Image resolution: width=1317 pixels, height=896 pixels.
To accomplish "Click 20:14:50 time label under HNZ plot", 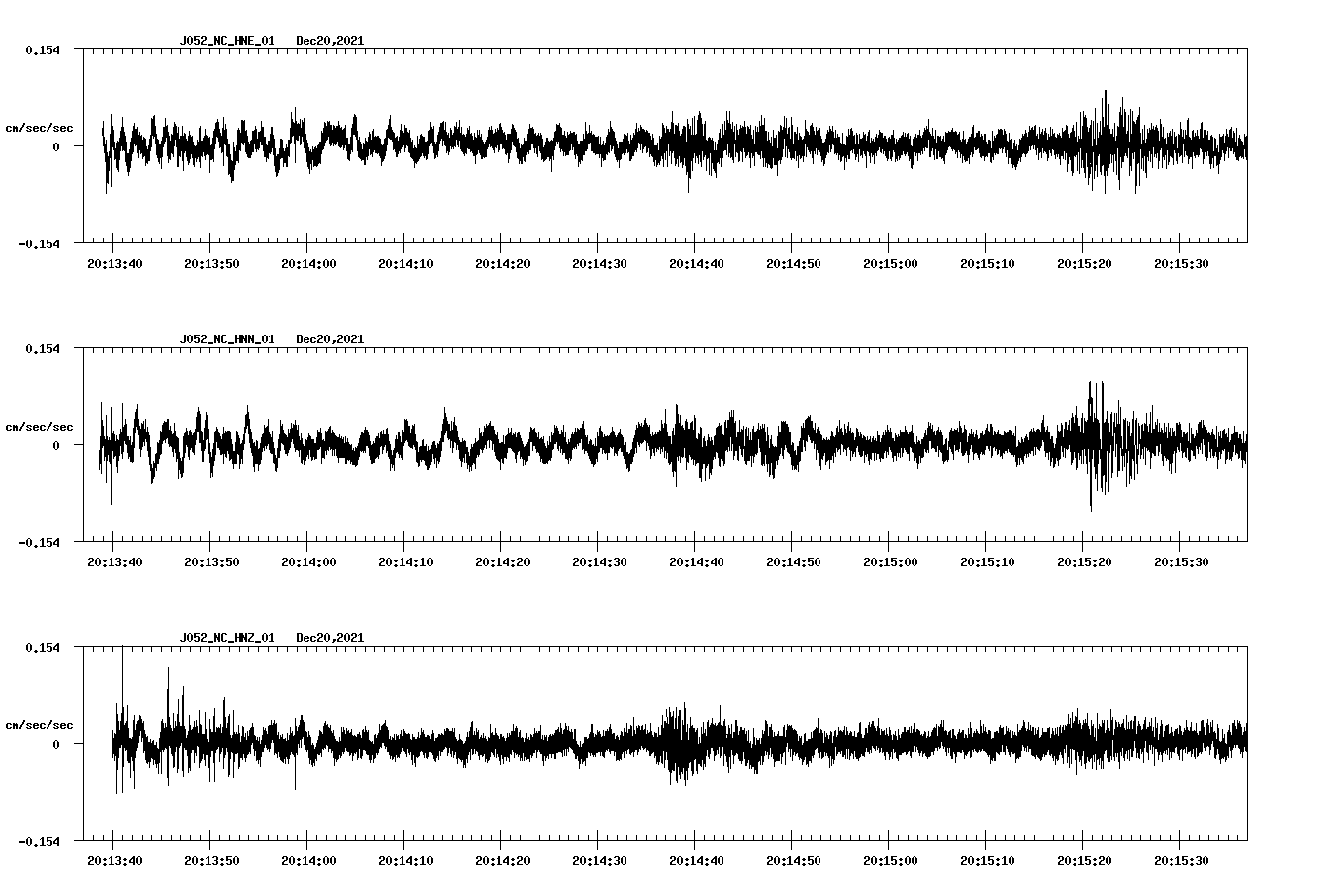I will tap(793, 860).
